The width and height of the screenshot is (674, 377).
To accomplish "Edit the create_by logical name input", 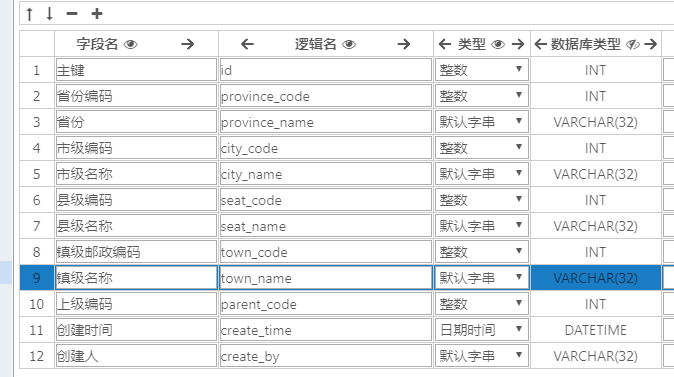I will [326, 356].
